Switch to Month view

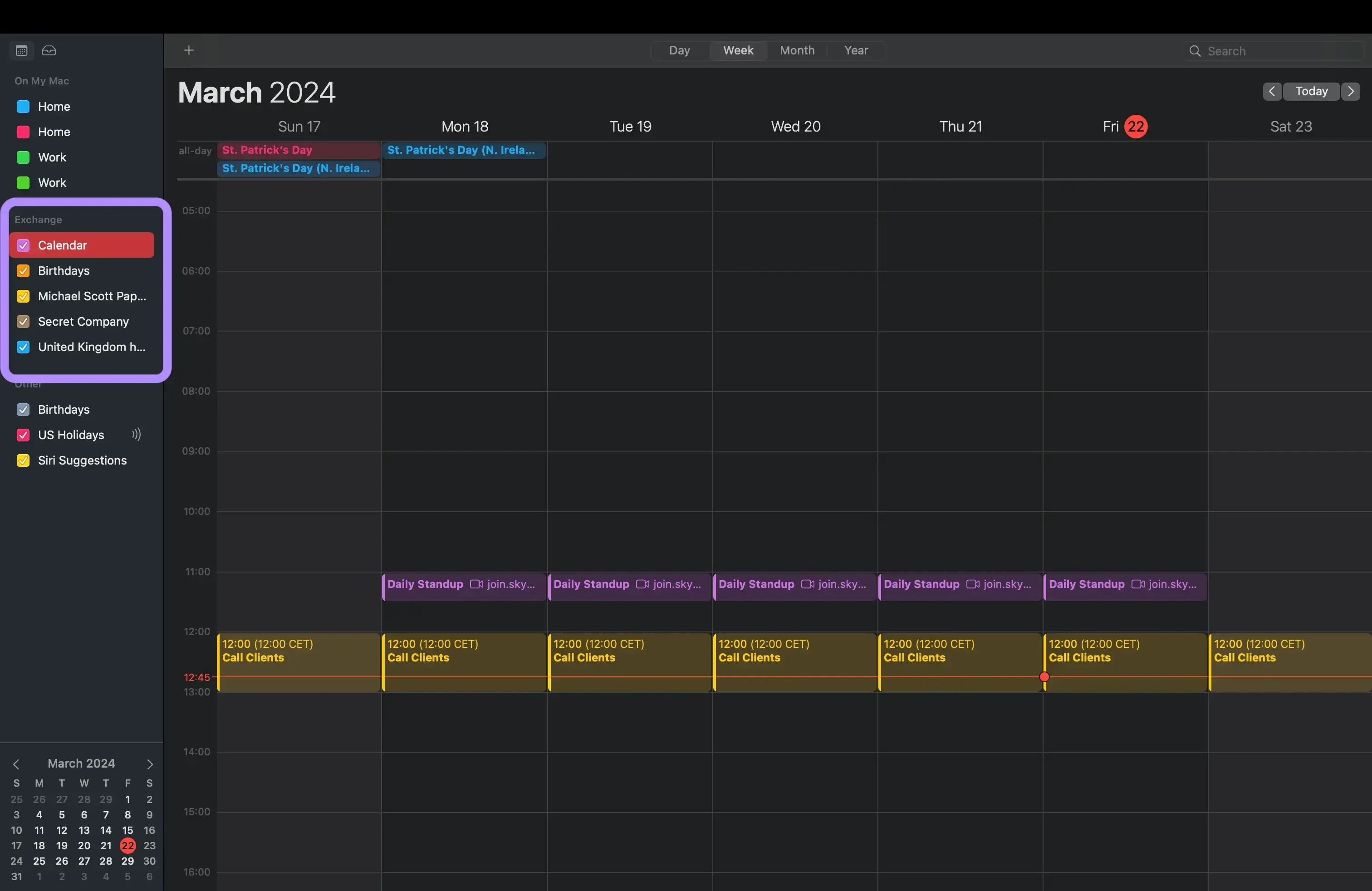(797, 51)
